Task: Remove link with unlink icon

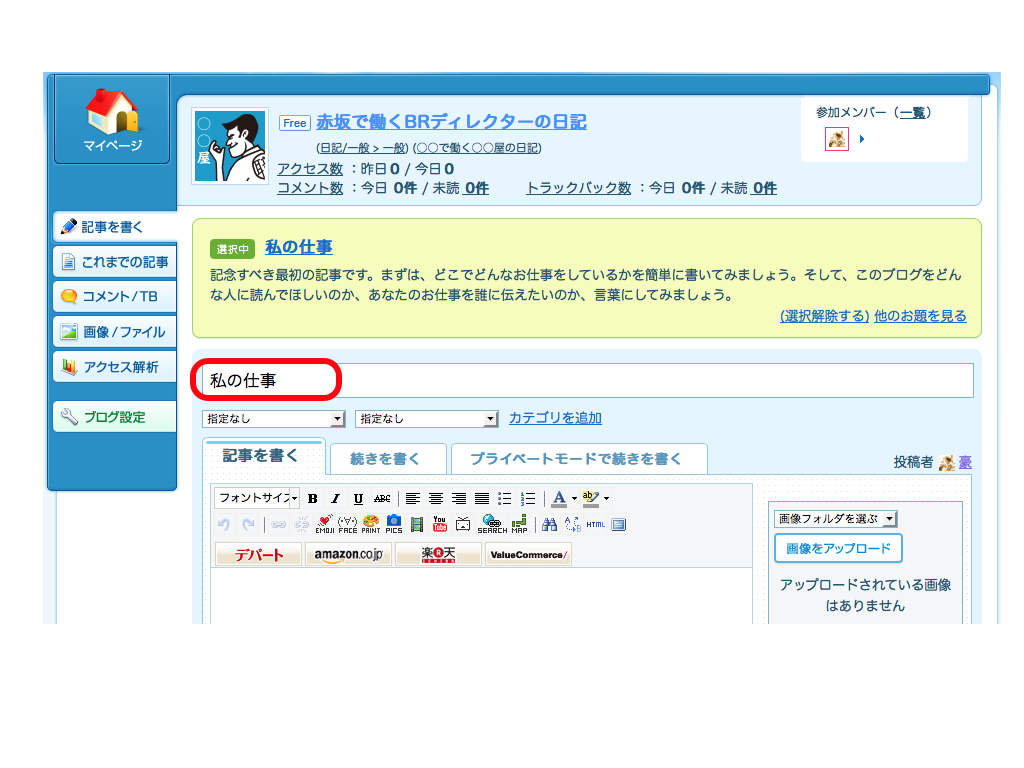Action: pyautogui.click(x=301, y=524)
